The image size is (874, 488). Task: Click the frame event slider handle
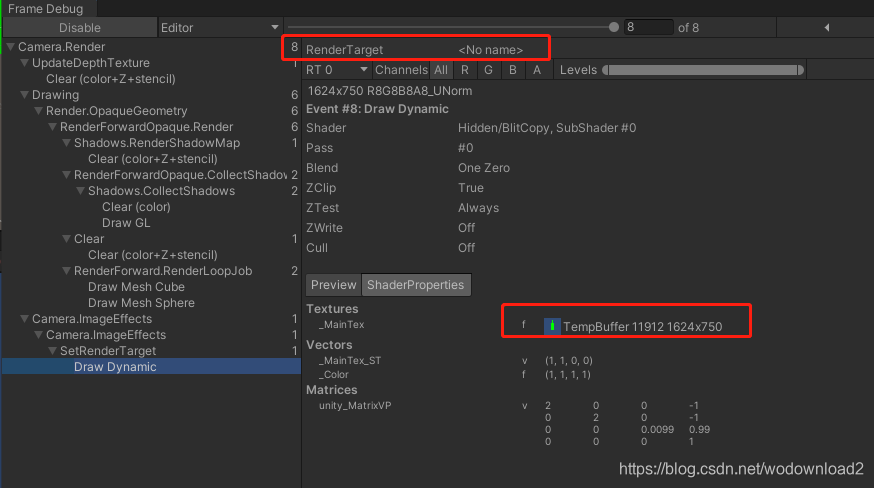pos(614,27)
